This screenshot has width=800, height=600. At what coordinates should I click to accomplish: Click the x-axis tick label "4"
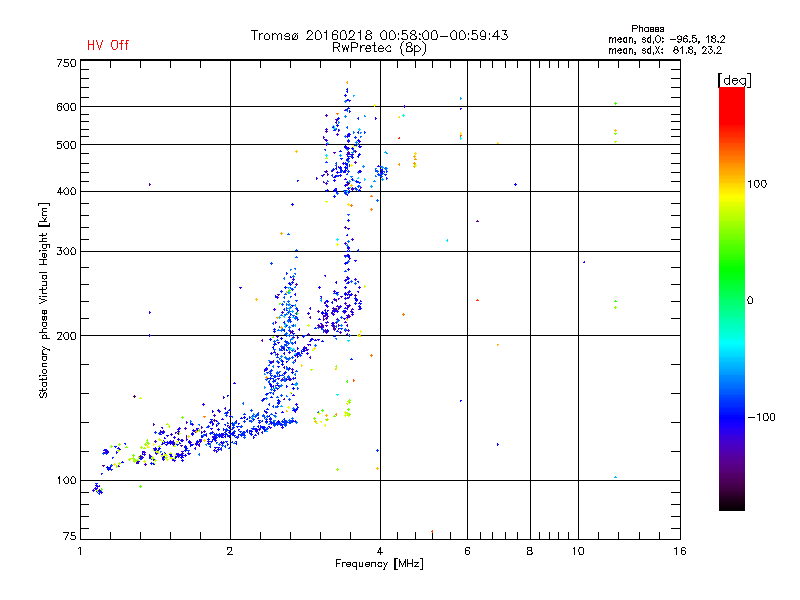point(380,551)
